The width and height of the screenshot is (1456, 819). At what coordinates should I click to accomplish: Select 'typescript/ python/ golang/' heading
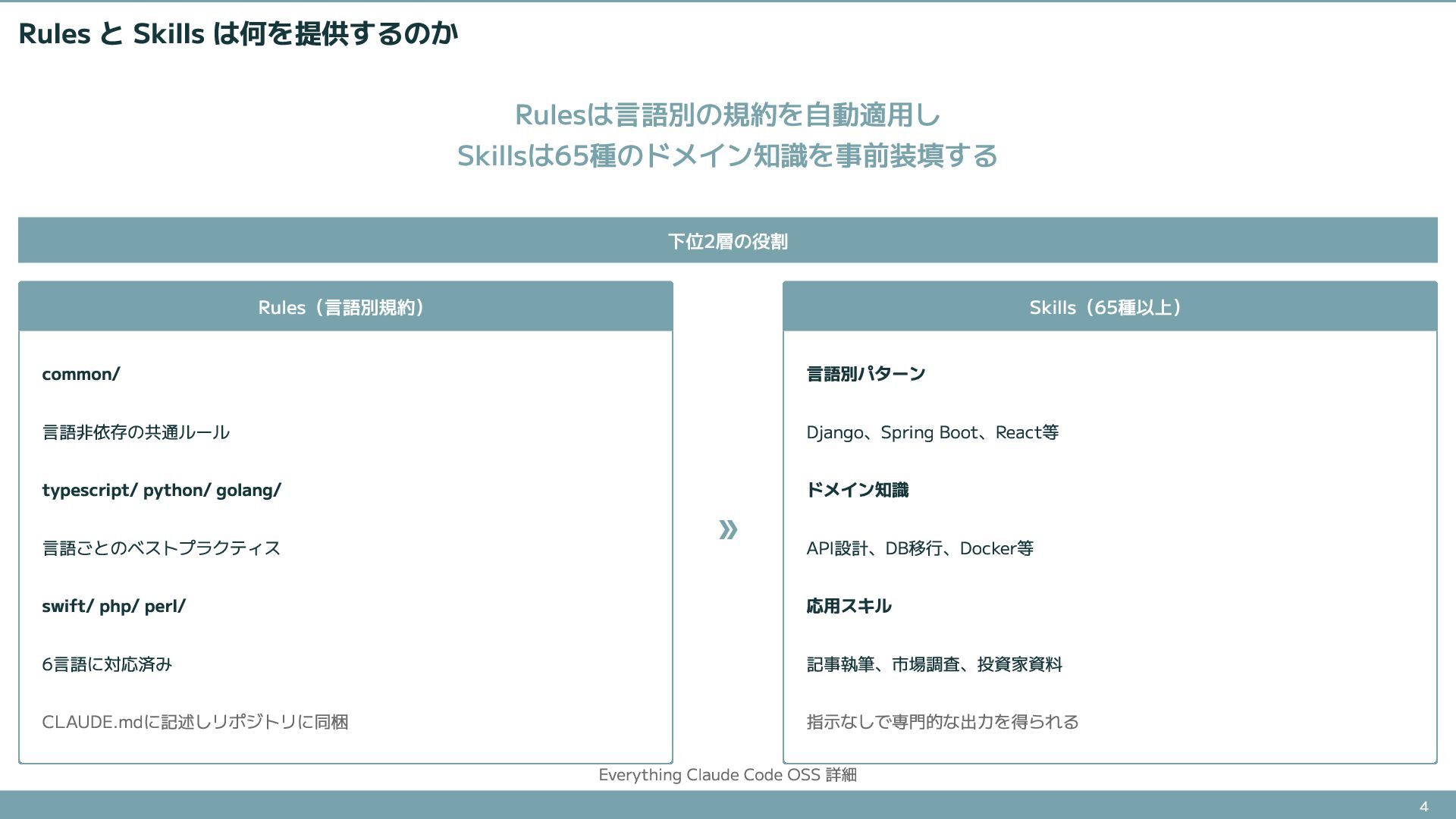click(162, 490)
